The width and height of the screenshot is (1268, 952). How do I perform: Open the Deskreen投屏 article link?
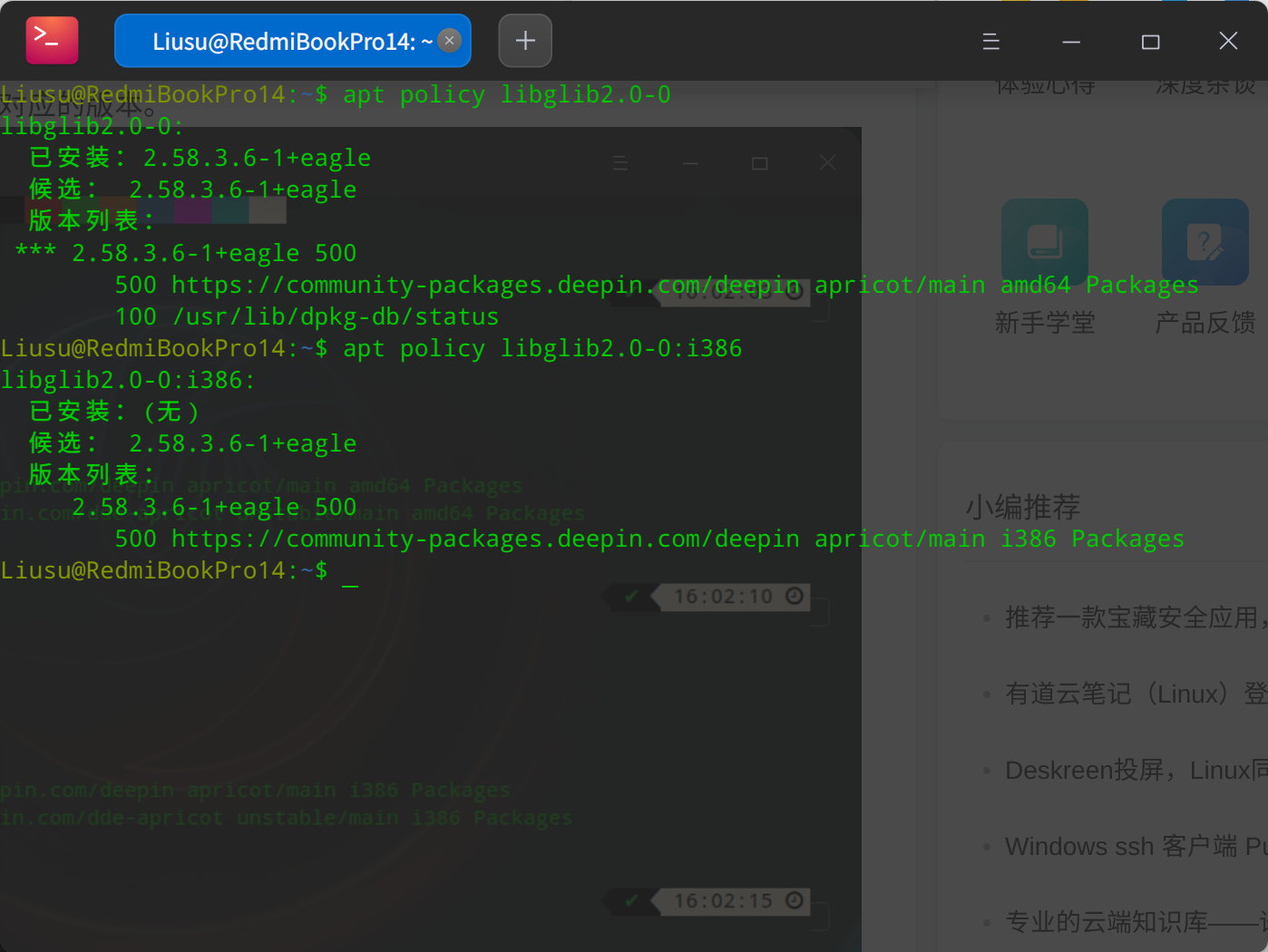[x=1134, y=770]
